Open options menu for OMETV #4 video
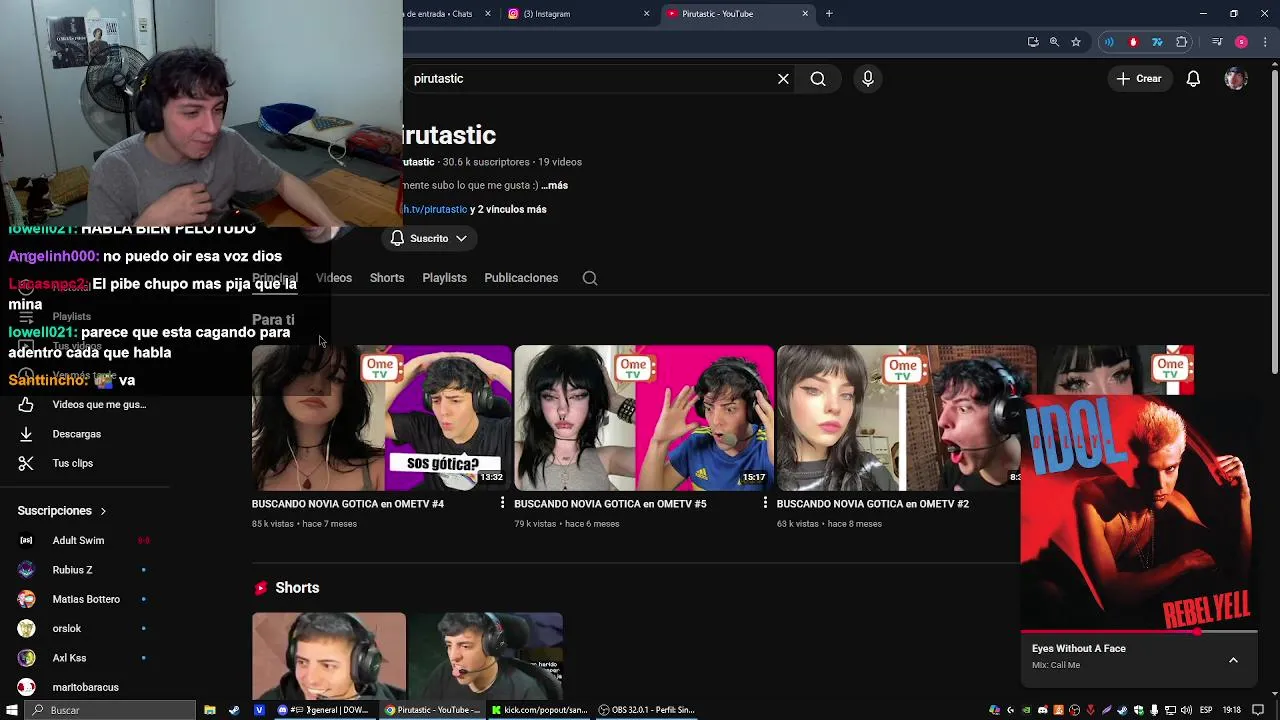The height and width of the screenshot is (720, 1280). point(502,503)
